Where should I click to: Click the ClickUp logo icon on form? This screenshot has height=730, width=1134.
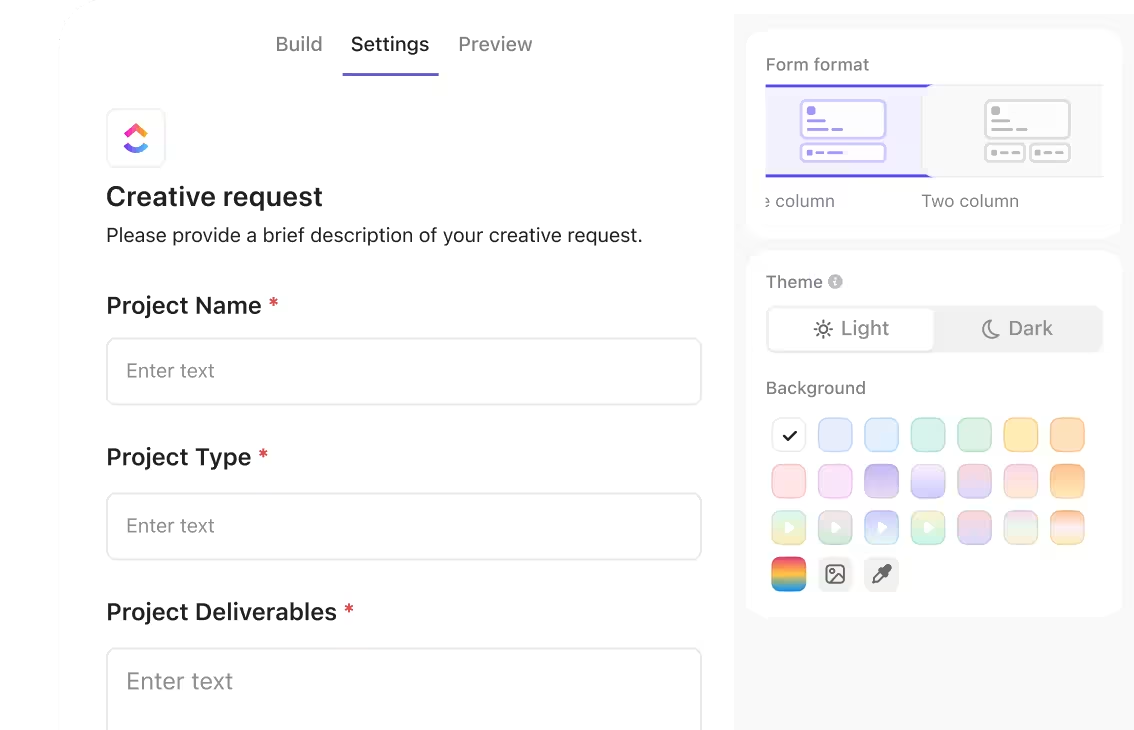click(136, 138)
